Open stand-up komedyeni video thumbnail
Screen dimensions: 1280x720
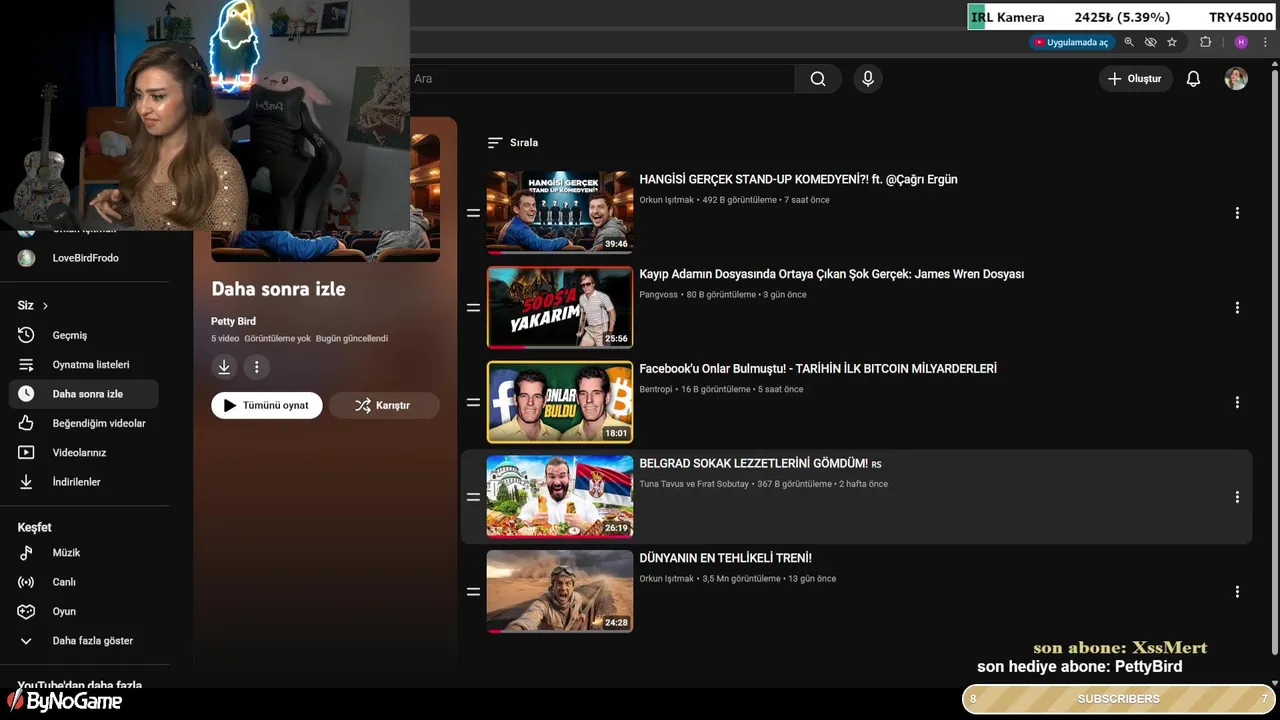pyautogui.click(x=560, y=212)
